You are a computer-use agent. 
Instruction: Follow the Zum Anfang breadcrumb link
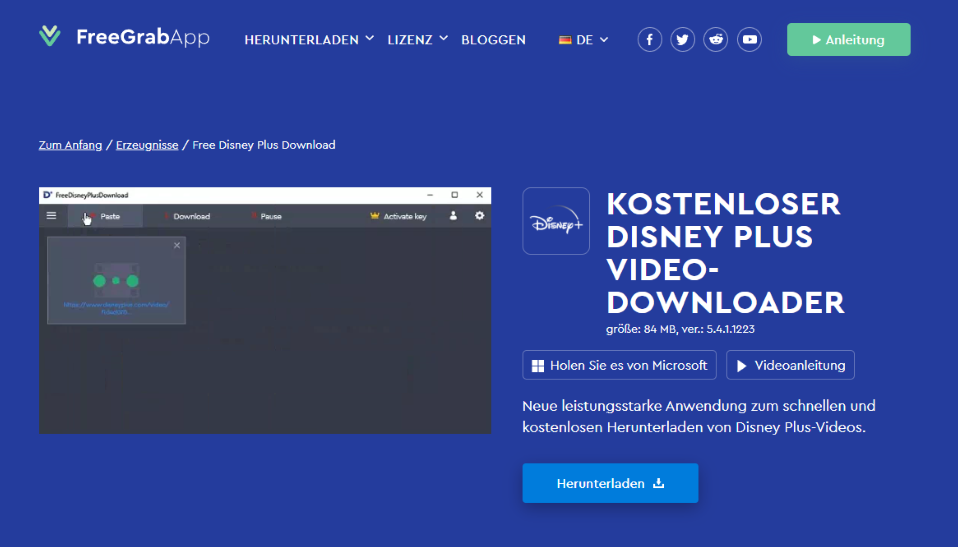70,145
